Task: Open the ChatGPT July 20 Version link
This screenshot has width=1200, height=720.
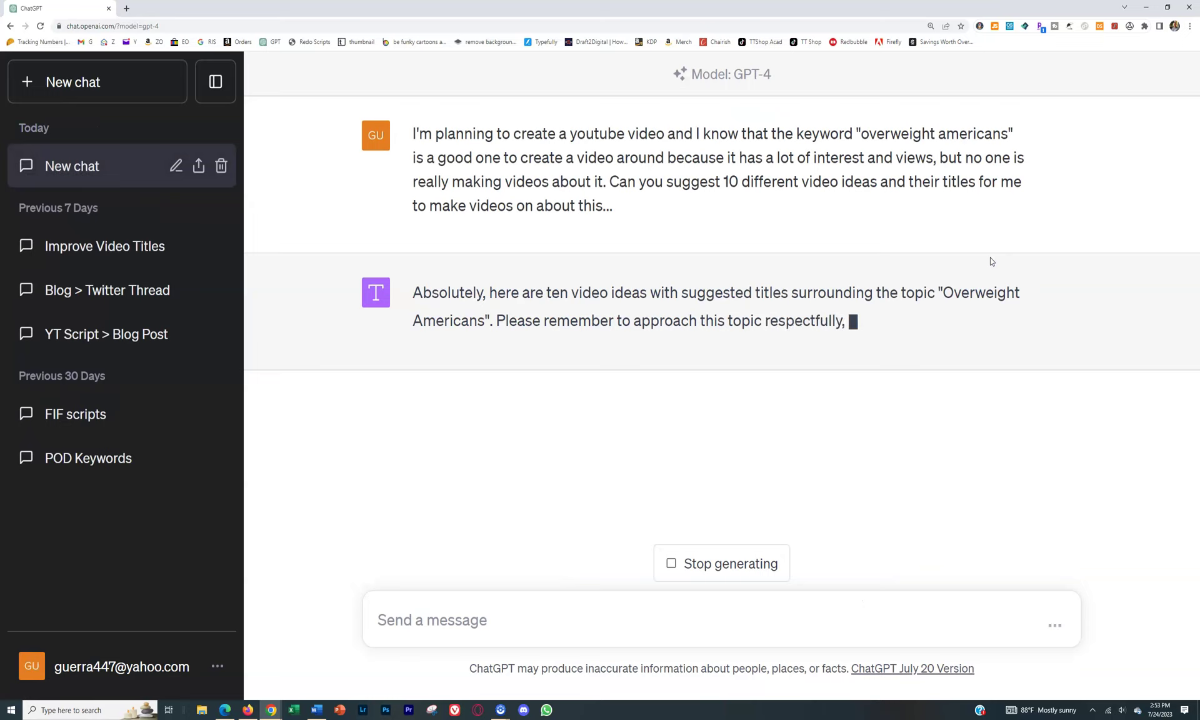Action: [x=912, y=669]
